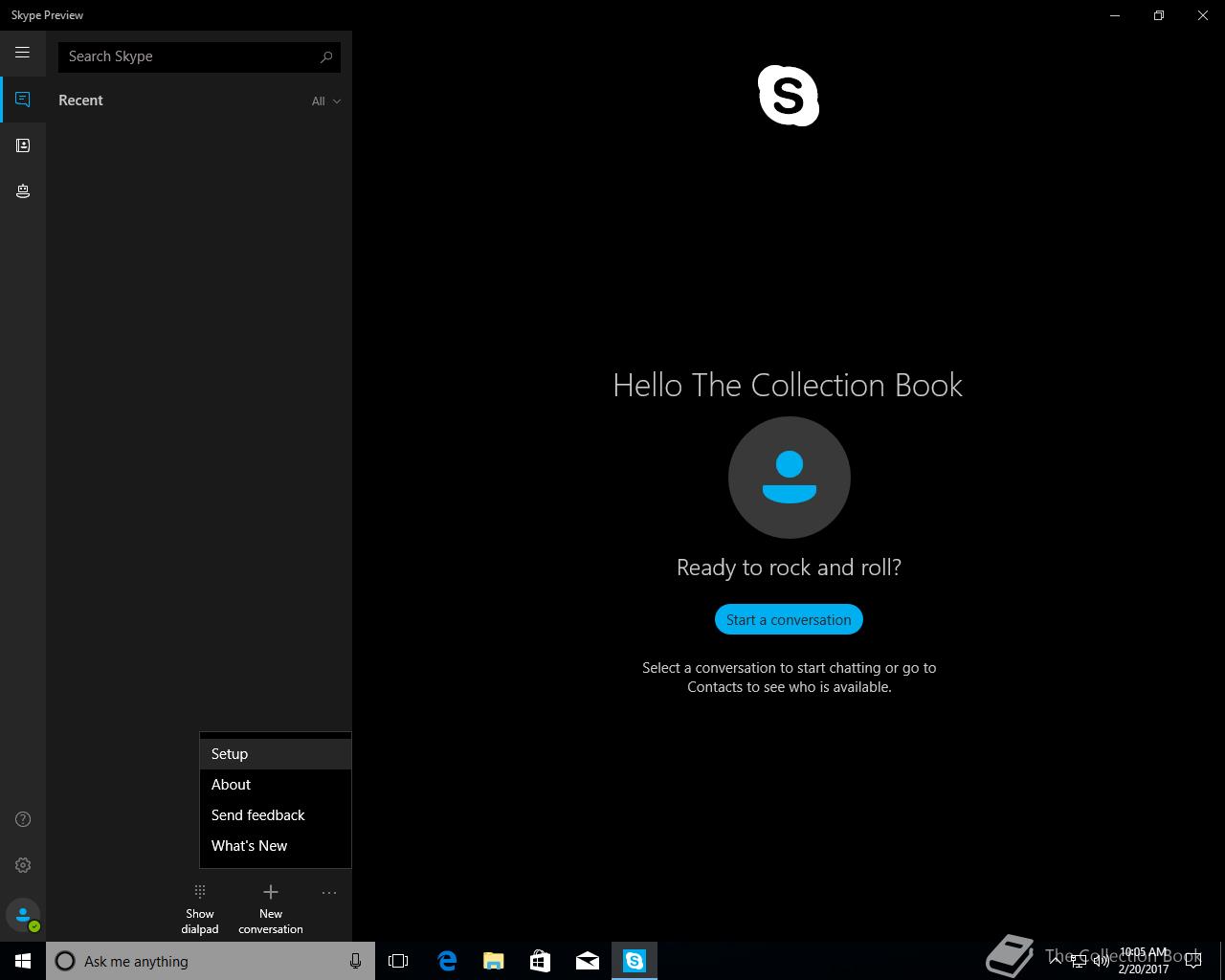Launch Microsoft Edge from taskbar
Screen dimensions: 1225x980
click(447, 961)
